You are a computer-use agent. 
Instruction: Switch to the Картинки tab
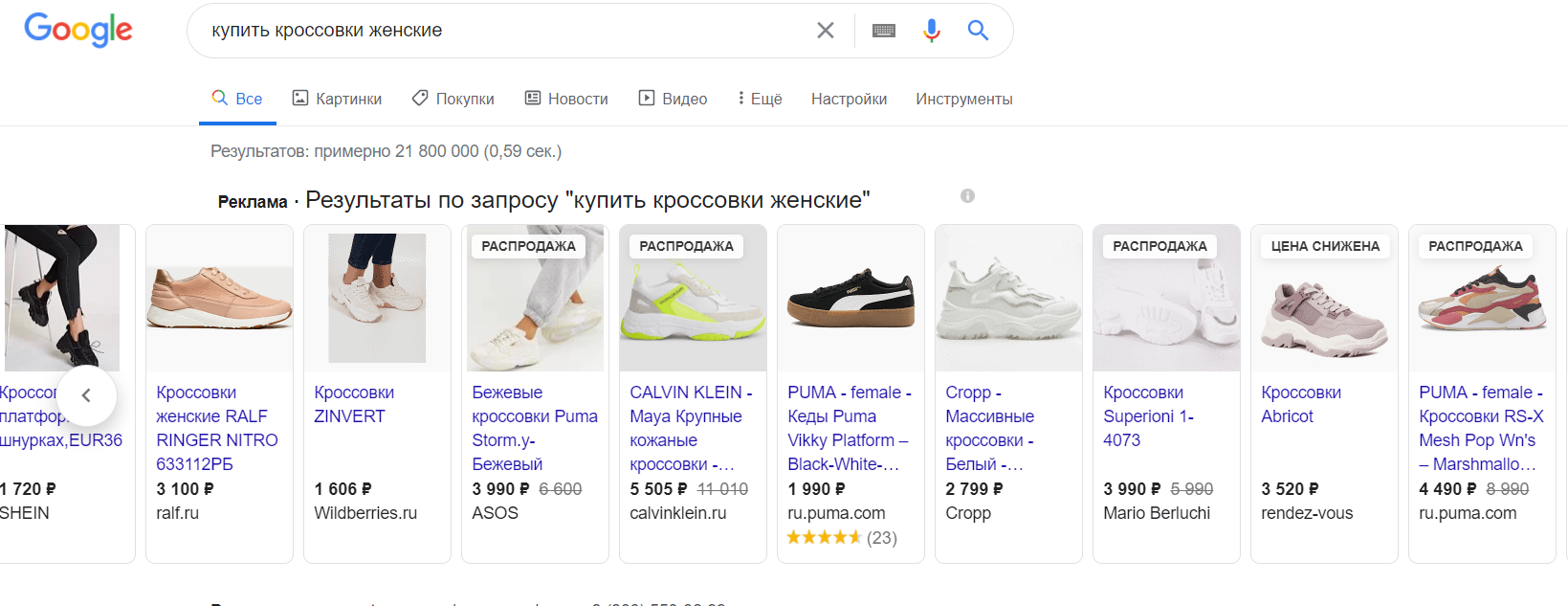point(337,99)
